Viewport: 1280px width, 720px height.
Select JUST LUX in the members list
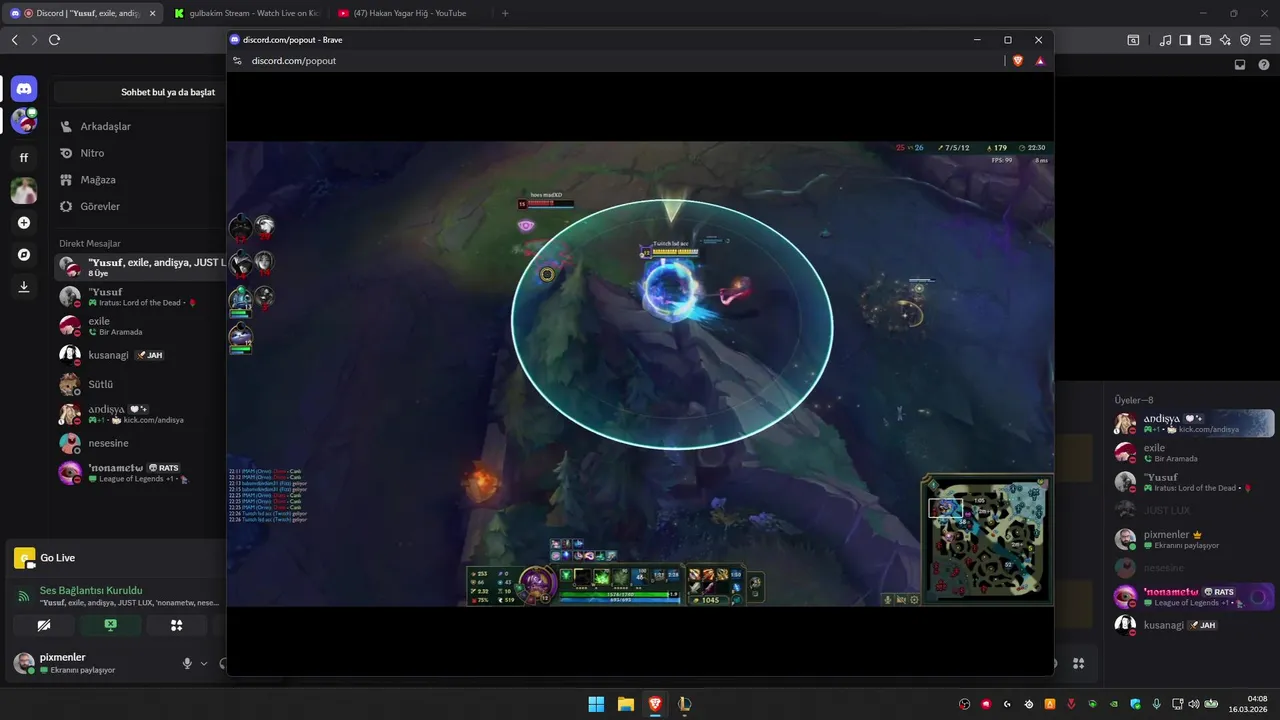pyautogui.click(x=1193, y=510)
